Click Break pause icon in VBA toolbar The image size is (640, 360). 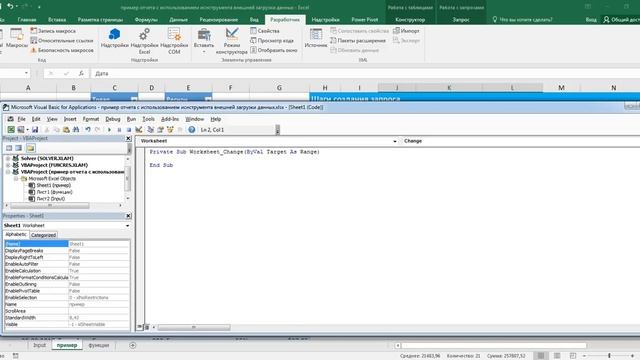[119, 130]
